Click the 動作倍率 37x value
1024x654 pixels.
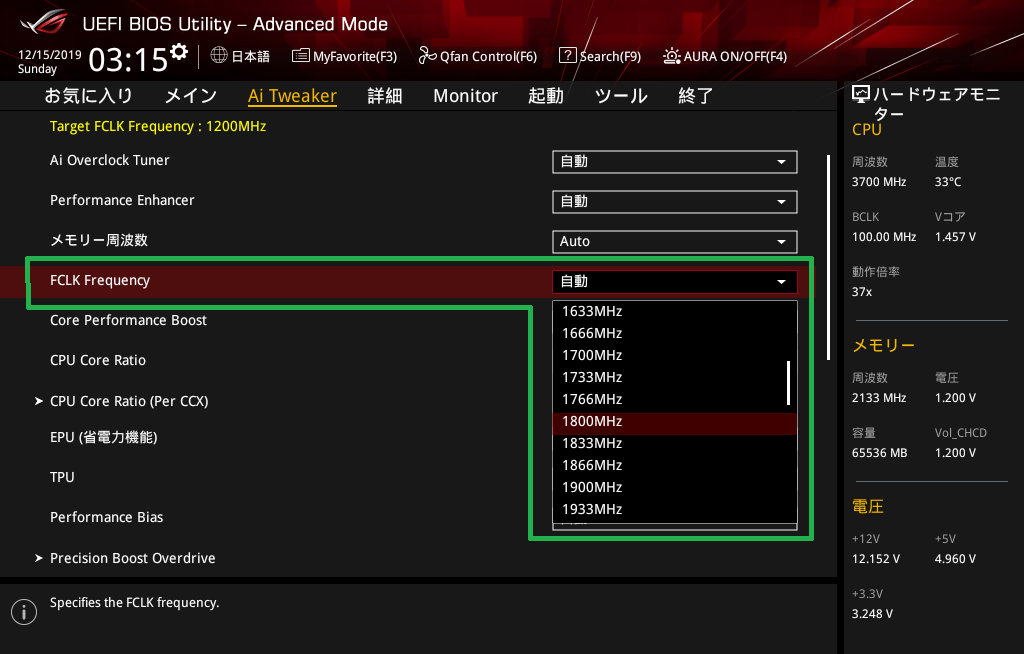pos(861,291)
